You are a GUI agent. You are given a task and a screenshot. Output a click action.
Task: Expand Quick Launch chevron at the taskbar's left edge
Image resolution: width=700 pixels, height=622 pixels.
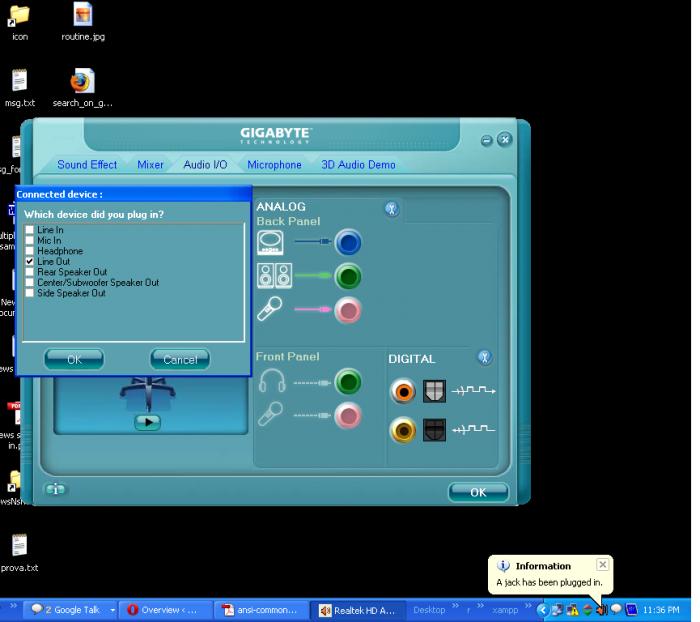tap(13, 606)
